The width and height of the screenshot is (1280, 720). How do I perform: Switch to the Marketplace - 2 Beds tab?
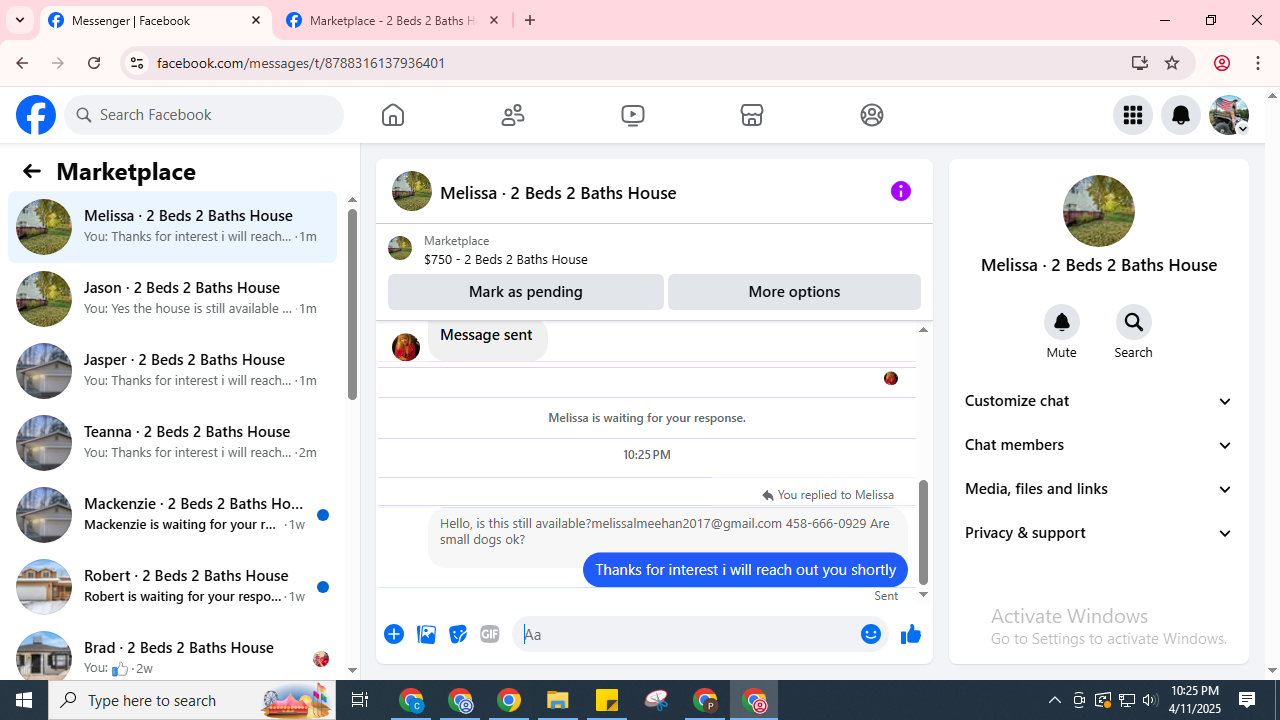pos(393,20)
